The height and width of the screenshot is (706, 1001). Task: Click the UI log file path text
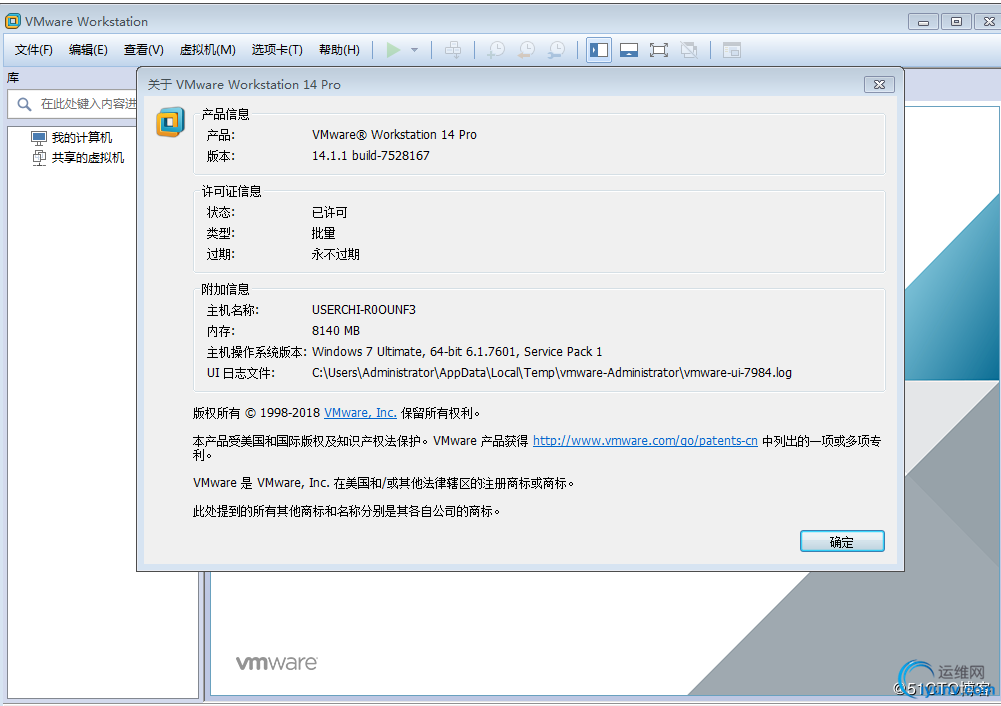[552, 373]
